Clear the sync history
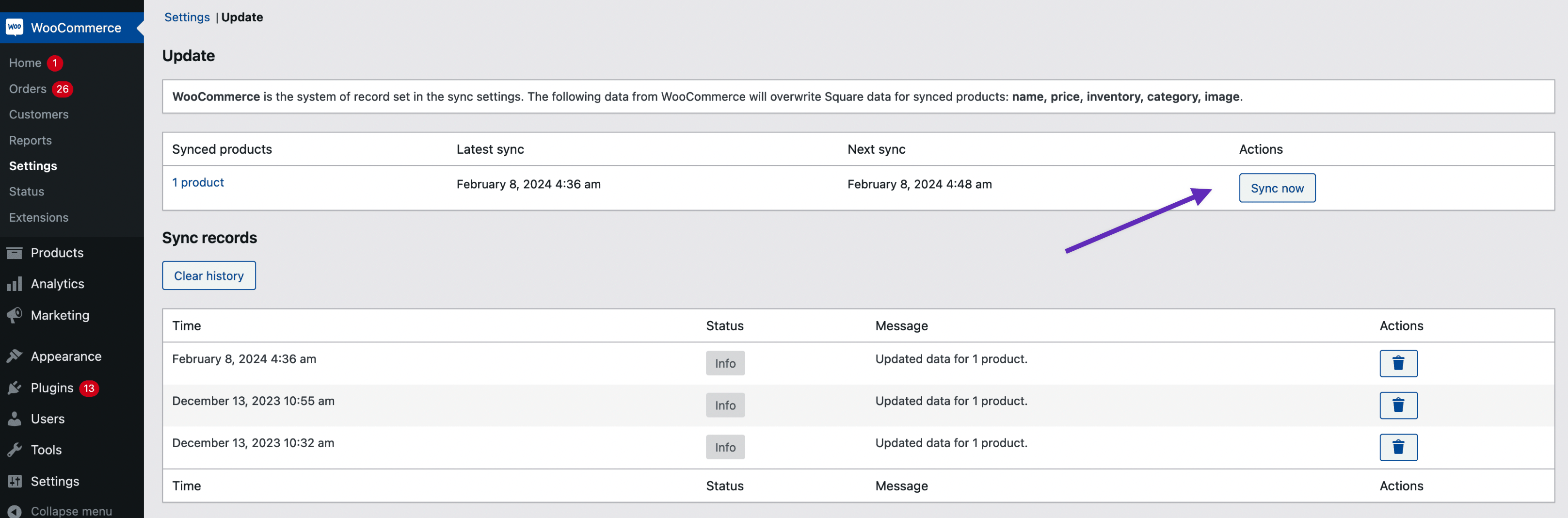 209,275
